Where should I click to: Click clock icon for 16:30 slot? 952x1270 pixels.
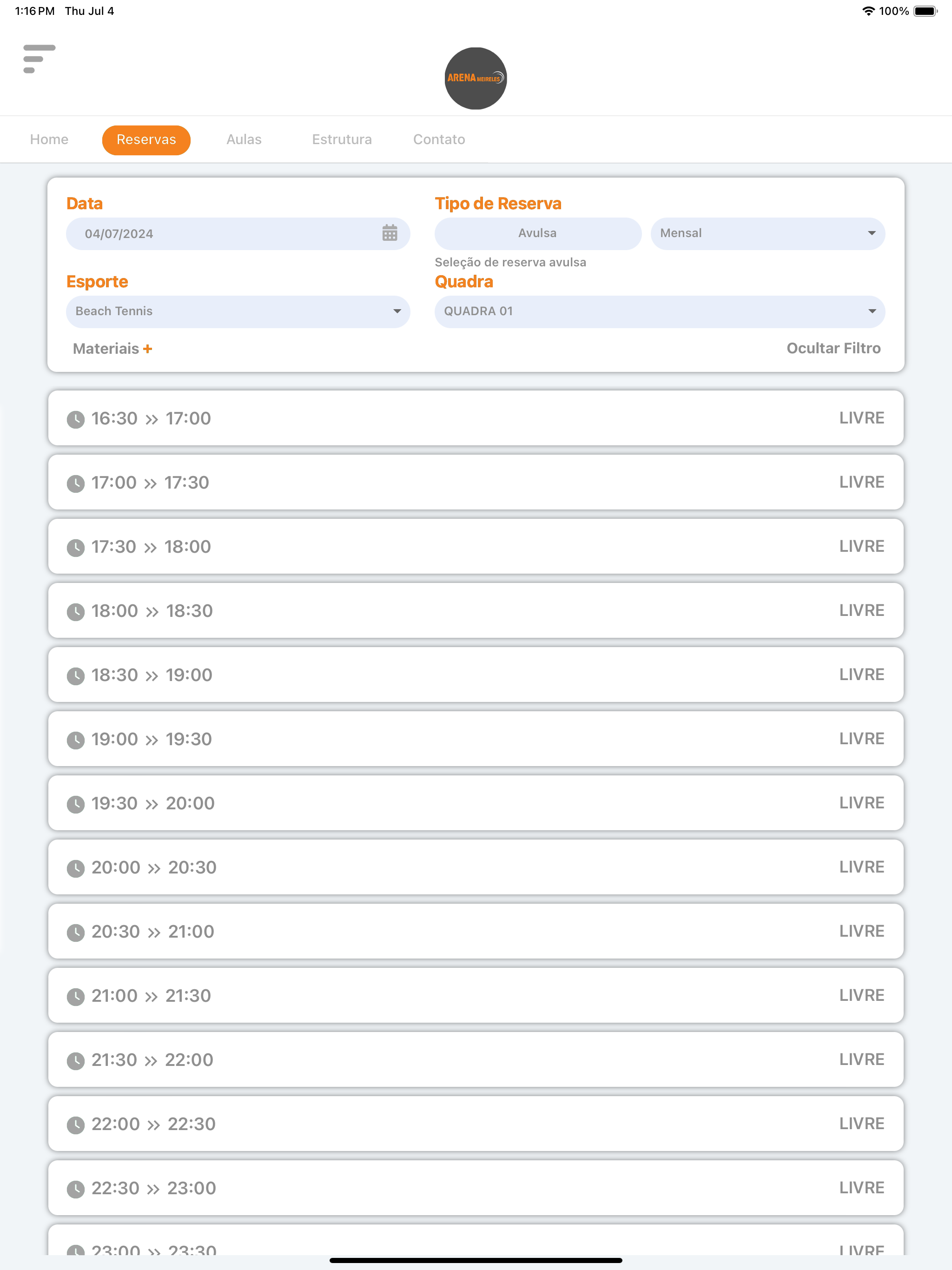(76, 419)
